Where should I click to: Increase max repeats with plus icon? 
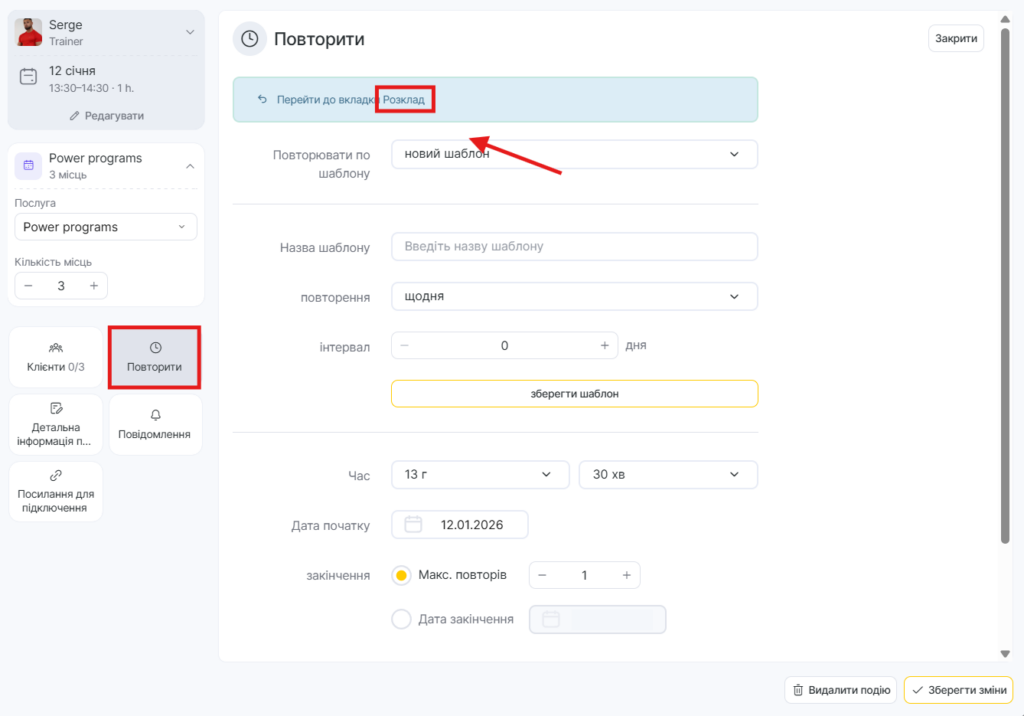[626, 575]
